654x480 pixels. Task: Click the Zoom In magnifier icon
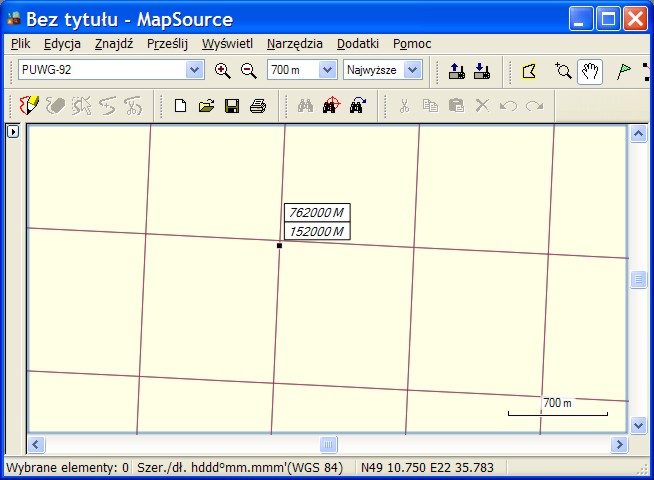point(222,70)
